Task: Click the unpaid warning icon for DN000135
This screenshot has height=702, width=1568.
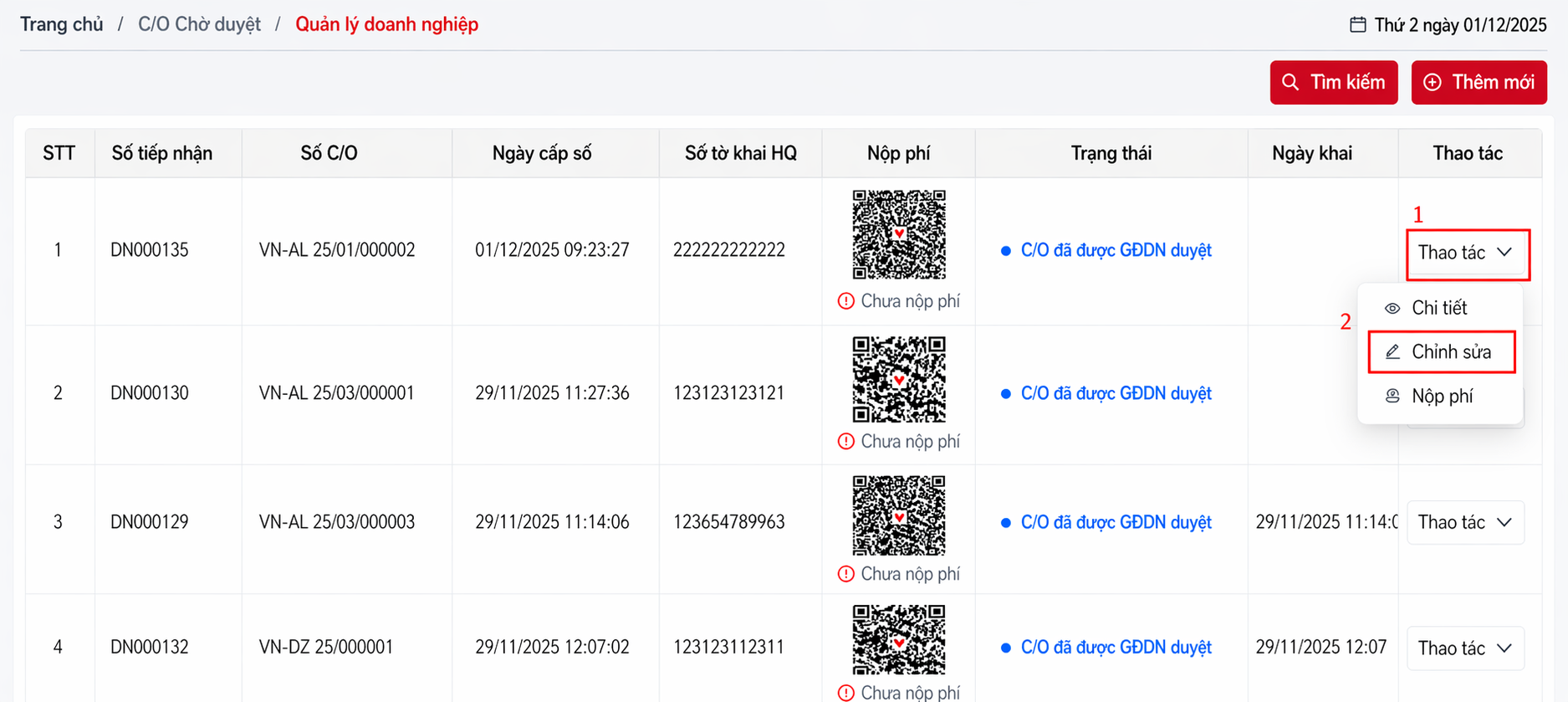Action: (846, 301)
